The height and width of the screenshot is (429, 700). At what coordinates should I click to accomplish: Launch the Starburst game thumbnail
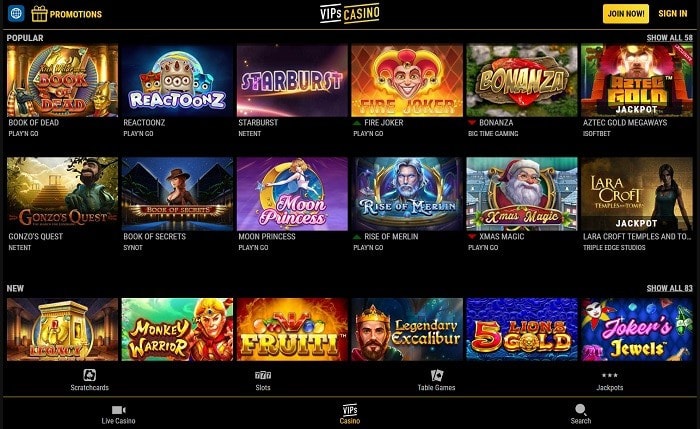click(x=292, y=80)
